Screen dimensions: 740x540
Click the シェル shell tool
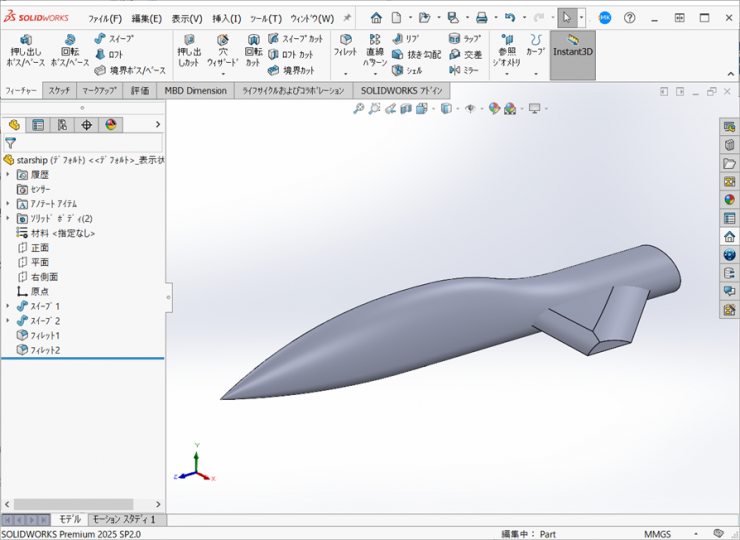(407, 70)
